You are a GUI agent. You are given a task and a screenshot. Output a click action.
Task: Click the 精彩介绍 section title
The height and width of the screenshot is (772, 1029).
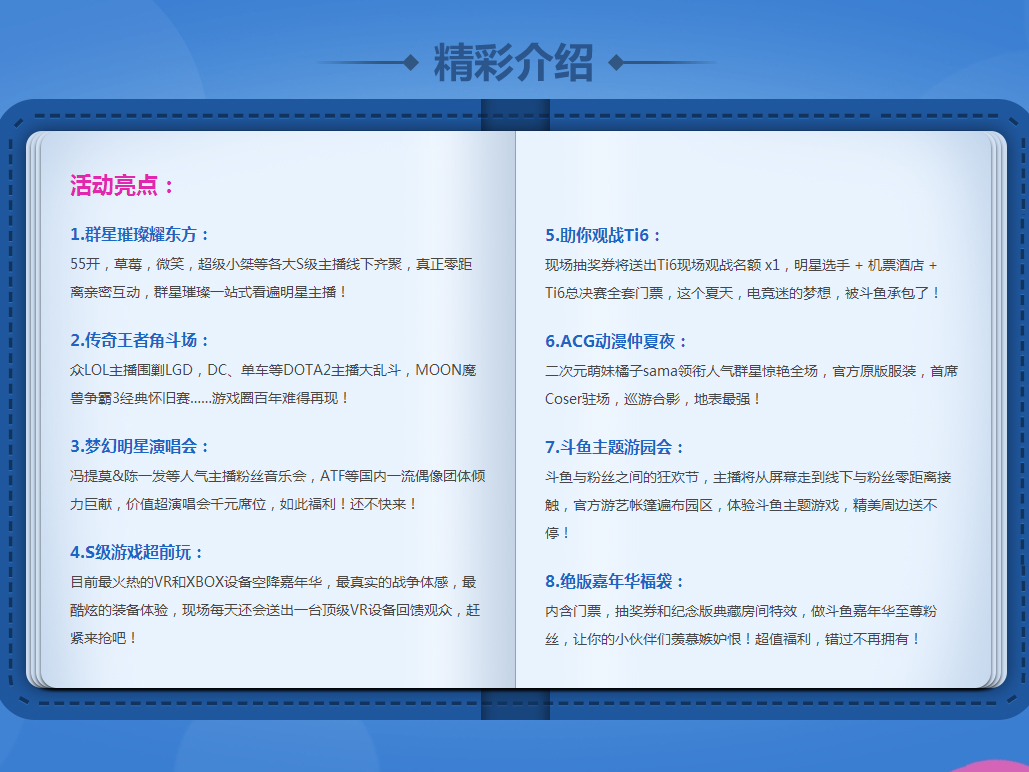pos(513,63)
